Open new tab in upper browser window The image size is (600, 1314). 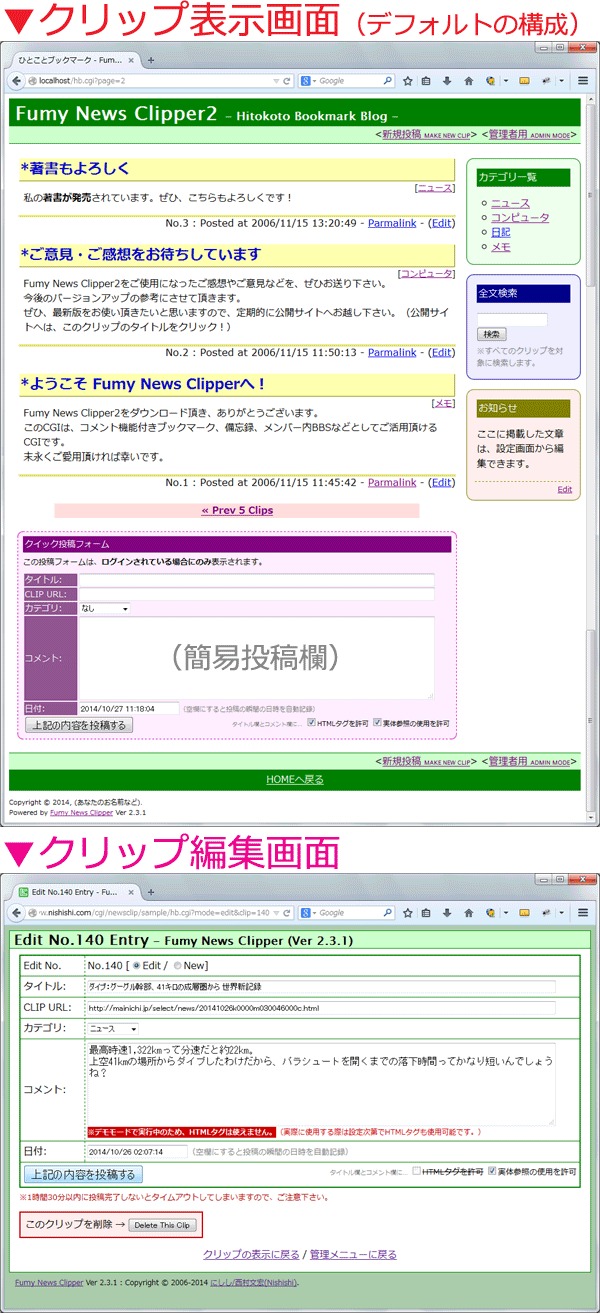151,60
